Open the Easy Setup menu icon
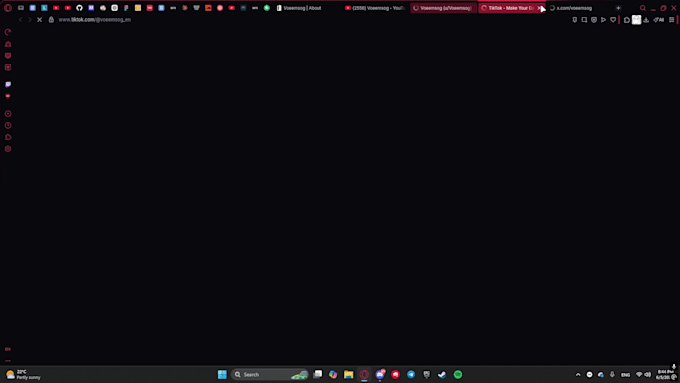The height and width of the screenshot is (383, 680). (x=672, y=20)
